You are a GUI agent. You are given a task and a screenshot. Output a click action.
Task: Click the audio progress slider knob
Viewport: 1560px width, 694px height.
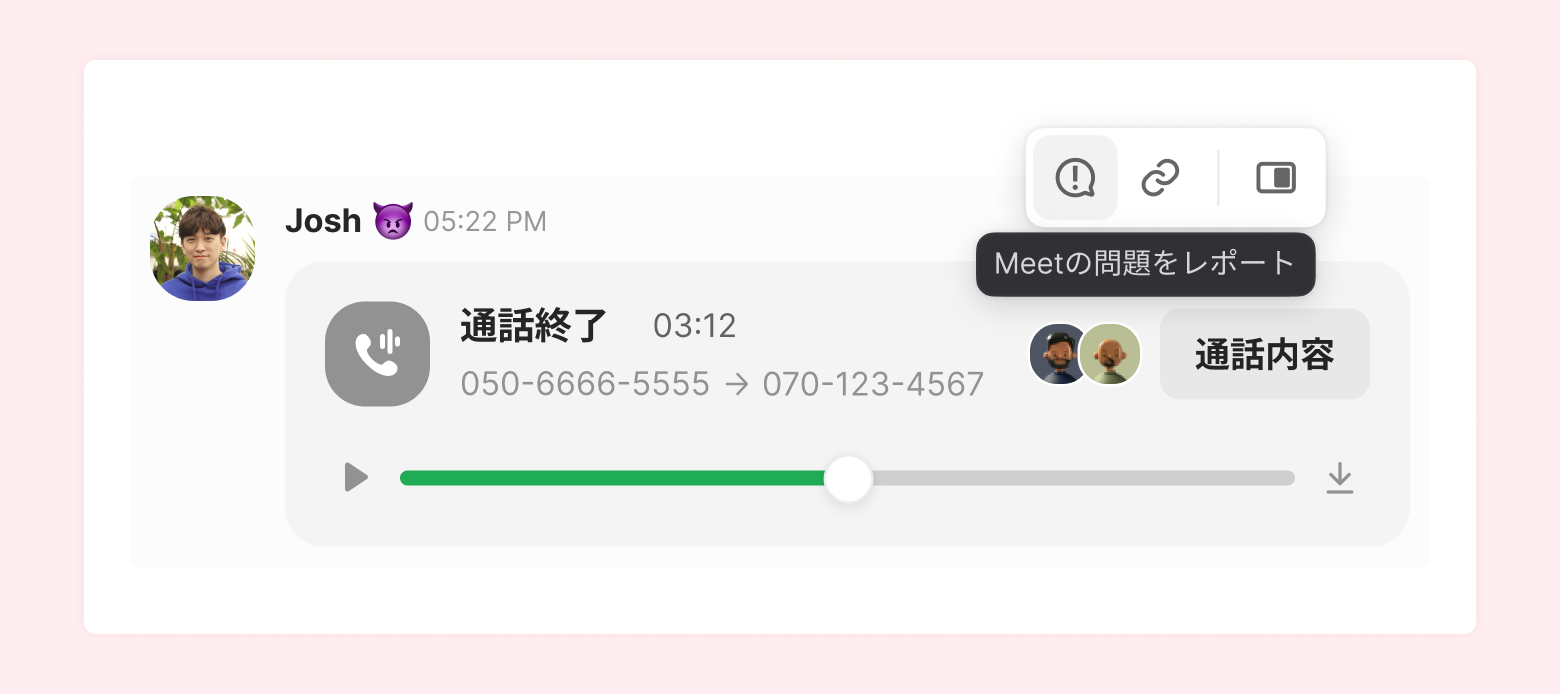(848, 479)
